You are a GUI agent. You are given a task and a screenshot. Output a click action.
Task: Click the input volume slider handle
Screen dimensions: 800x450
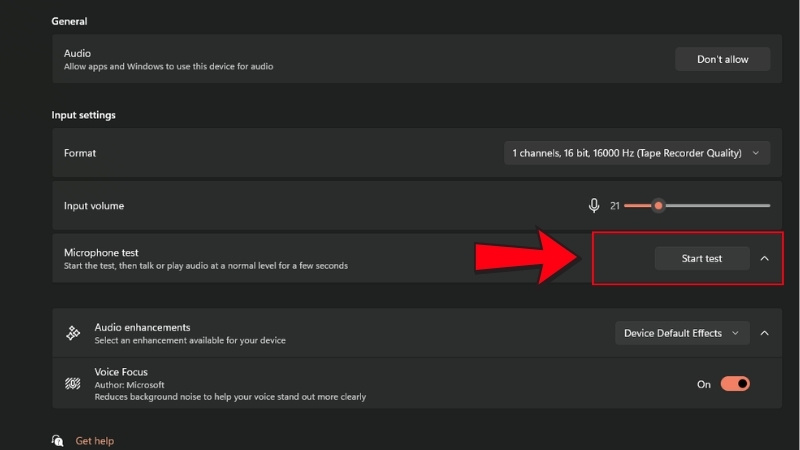[658, 206]
